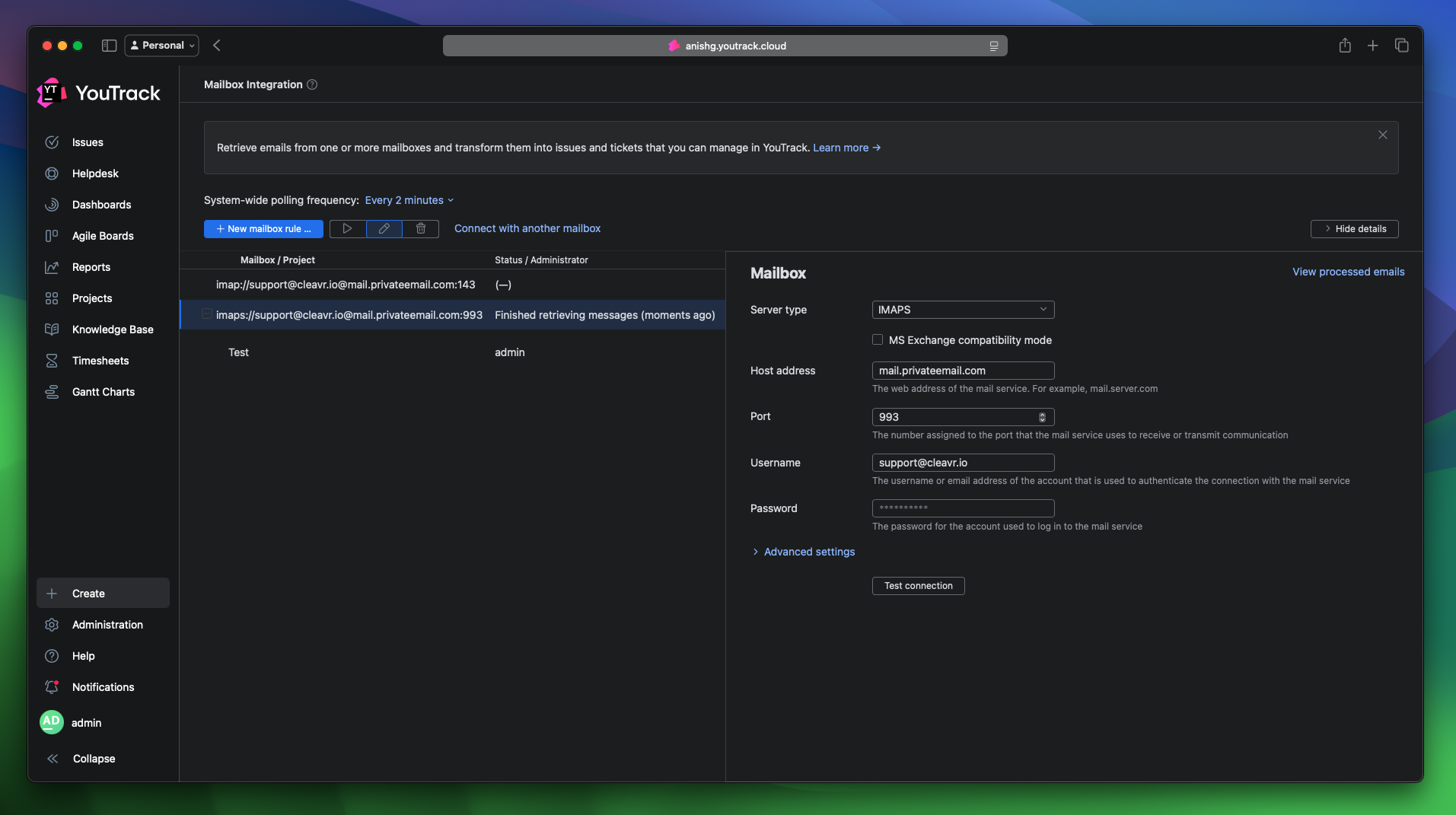The height and width of the screenshot is (815, 1456).
Task: Open the Helpdesk section in sidebar
Action: point(94,174)
